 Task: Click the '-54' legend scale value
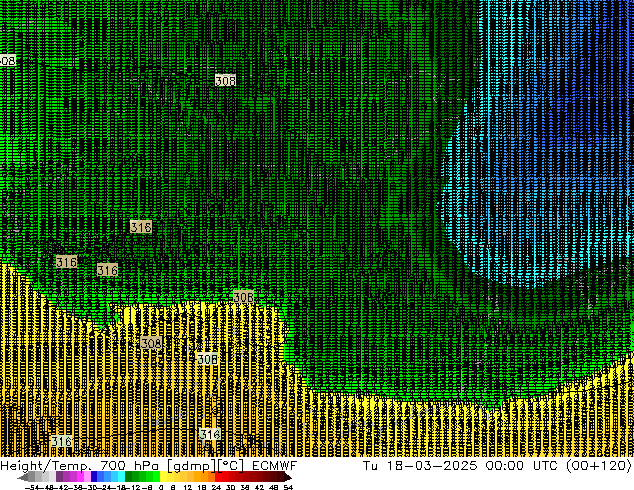tap(32, 487)
